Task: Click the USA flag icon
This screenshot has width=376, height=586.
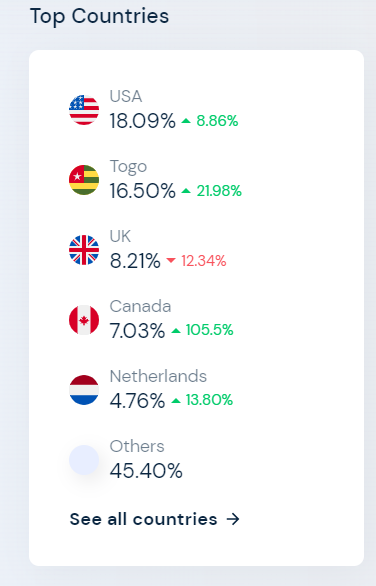Action: [x=84, y=110]
